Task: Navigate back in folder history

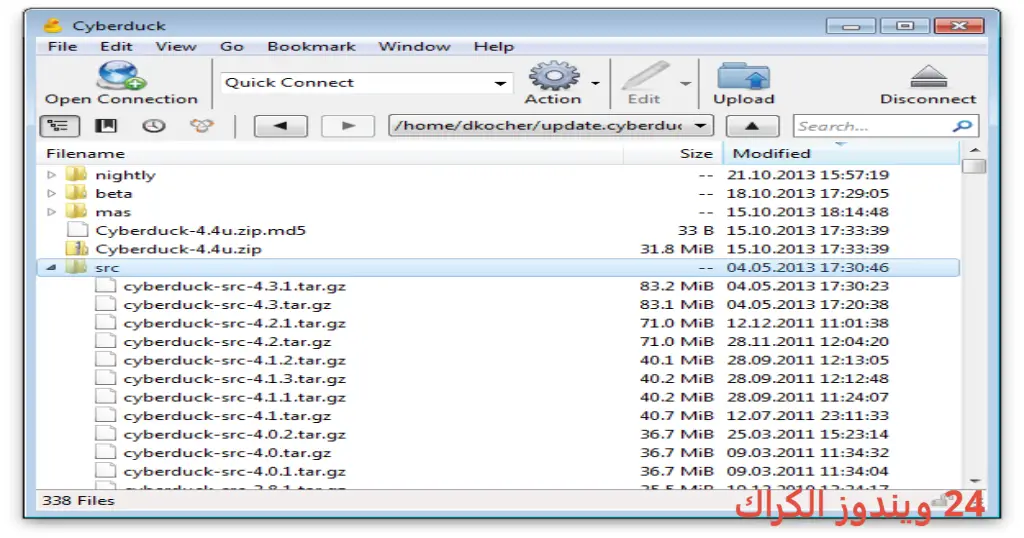Action: coord(281,126)
